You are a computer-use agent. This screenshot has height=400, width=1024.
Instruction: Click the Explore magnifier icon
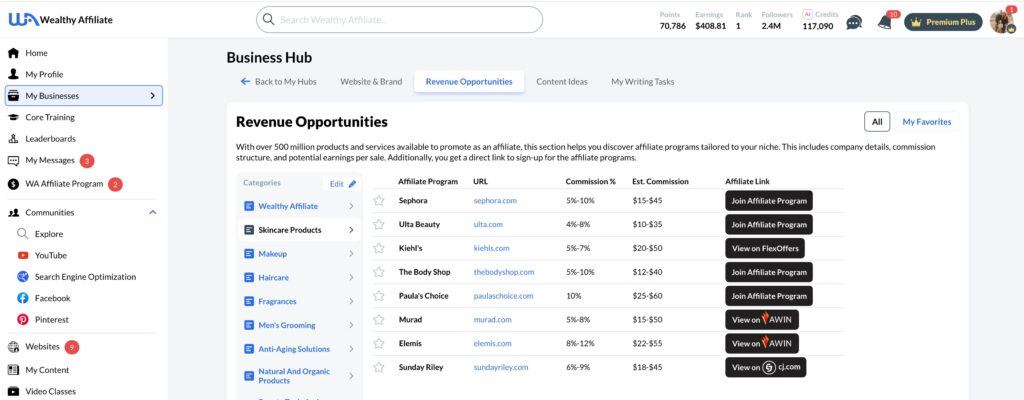[x=23, y=234]
